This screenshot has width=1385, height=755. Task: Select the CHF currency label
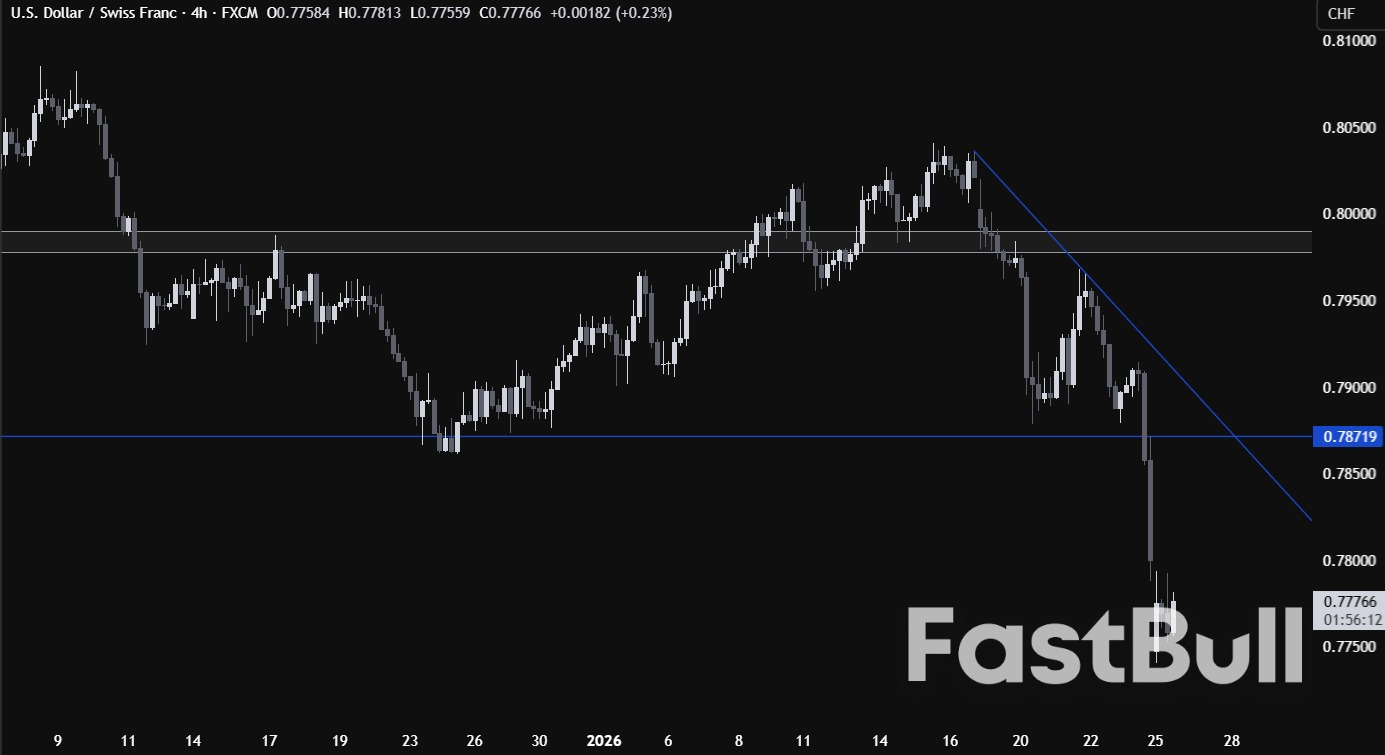(1340, 14)
